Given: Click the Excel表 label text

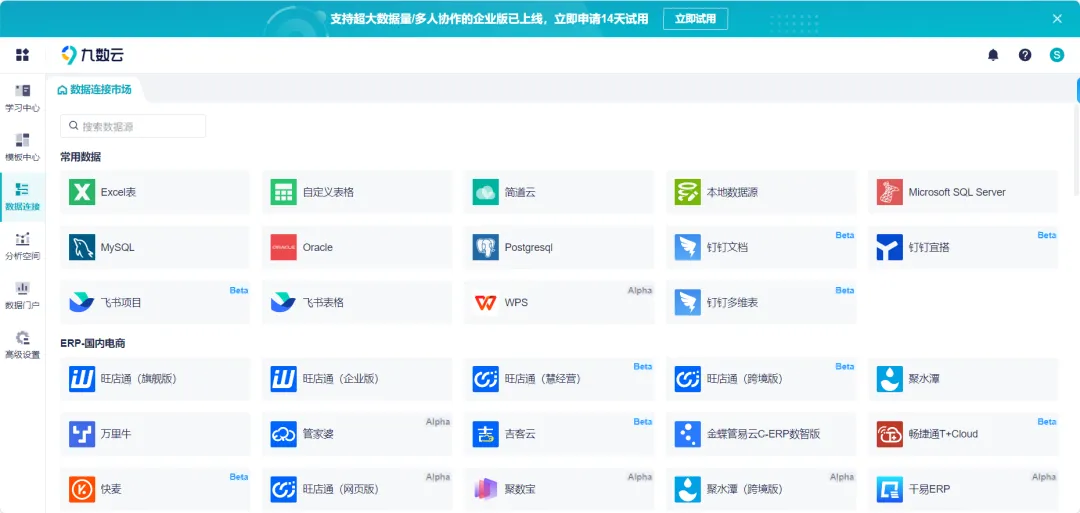Looking at the screenshot, I should [118, 192].
